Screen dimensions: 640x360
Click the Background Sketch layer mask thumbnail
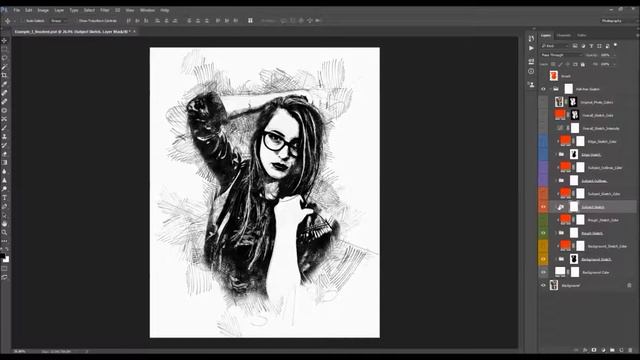click(x=573, y=259)
